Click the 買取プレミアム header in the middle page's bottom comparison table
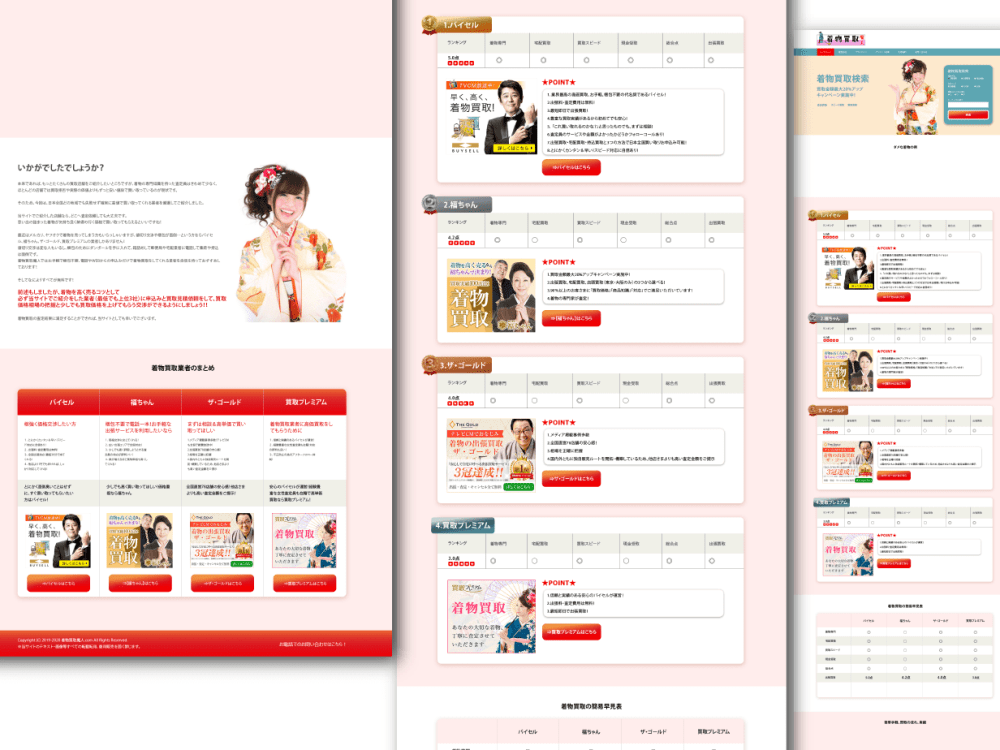1000x750 pixels. point(714,732)
